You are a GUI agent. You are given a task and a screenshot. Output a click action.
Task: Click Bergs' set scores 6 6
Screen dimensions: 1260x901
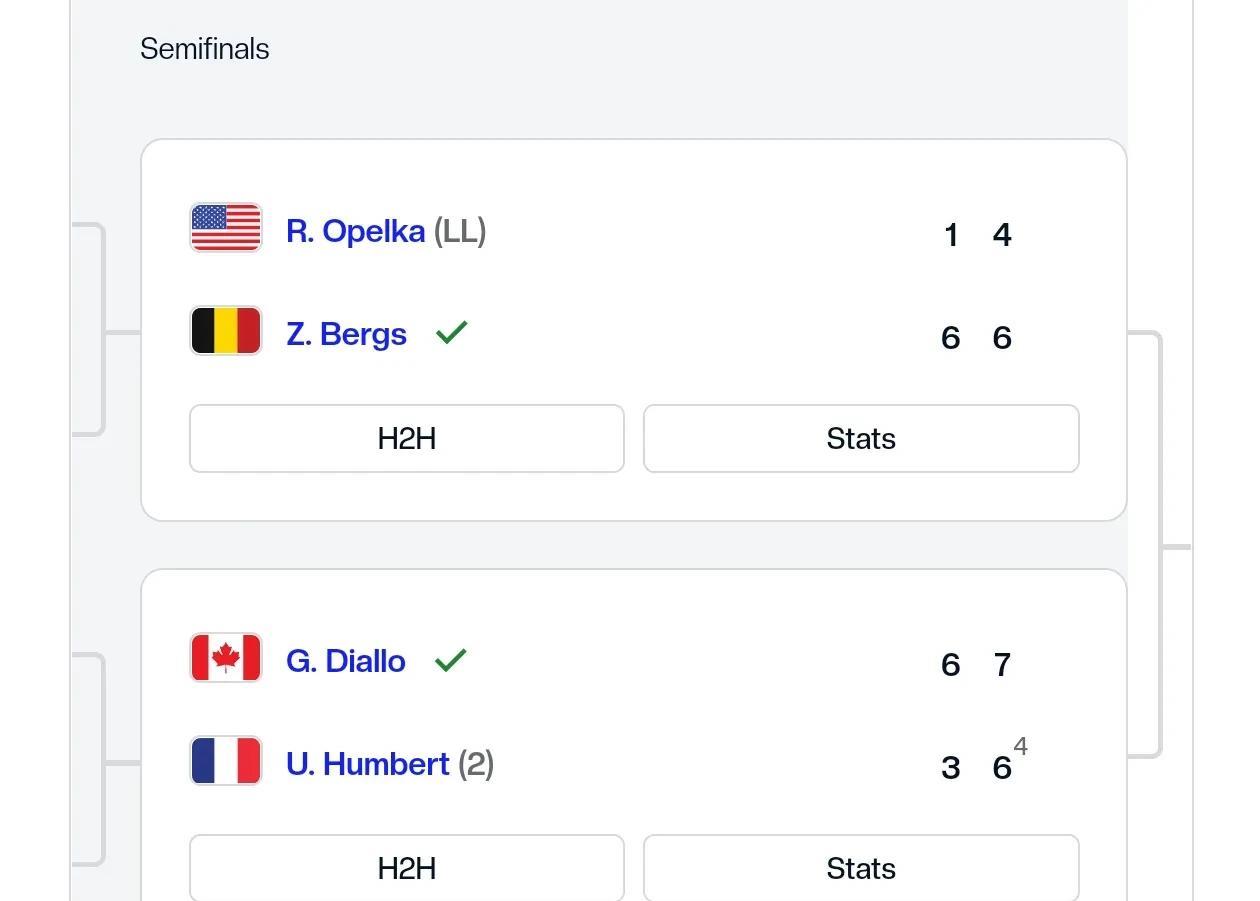pos(977,338)
